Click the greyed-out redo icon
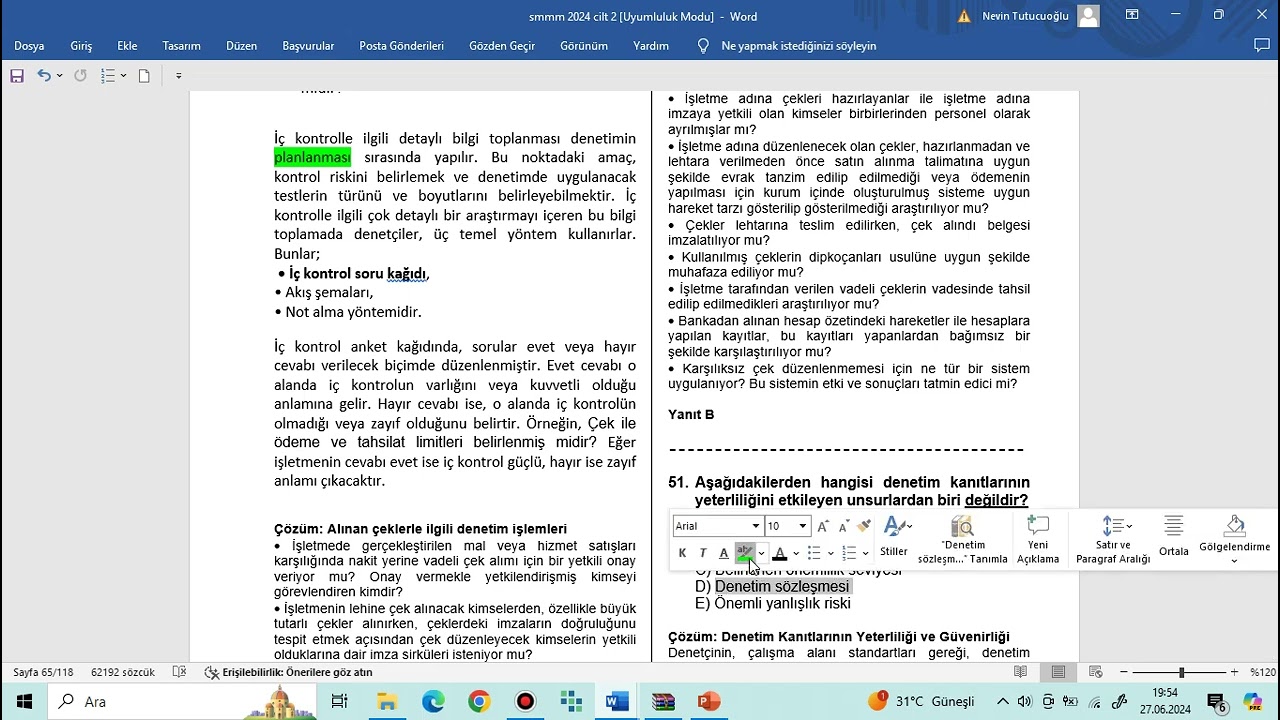Screen dimensions: 1280x720 click(x=80, y=76)
